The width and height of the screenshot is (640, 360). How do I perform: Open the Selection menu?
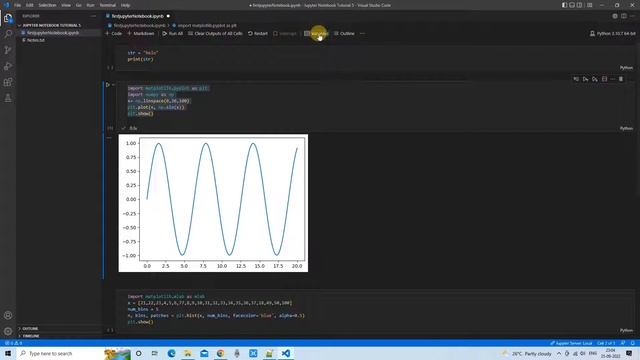pos(47,5)
